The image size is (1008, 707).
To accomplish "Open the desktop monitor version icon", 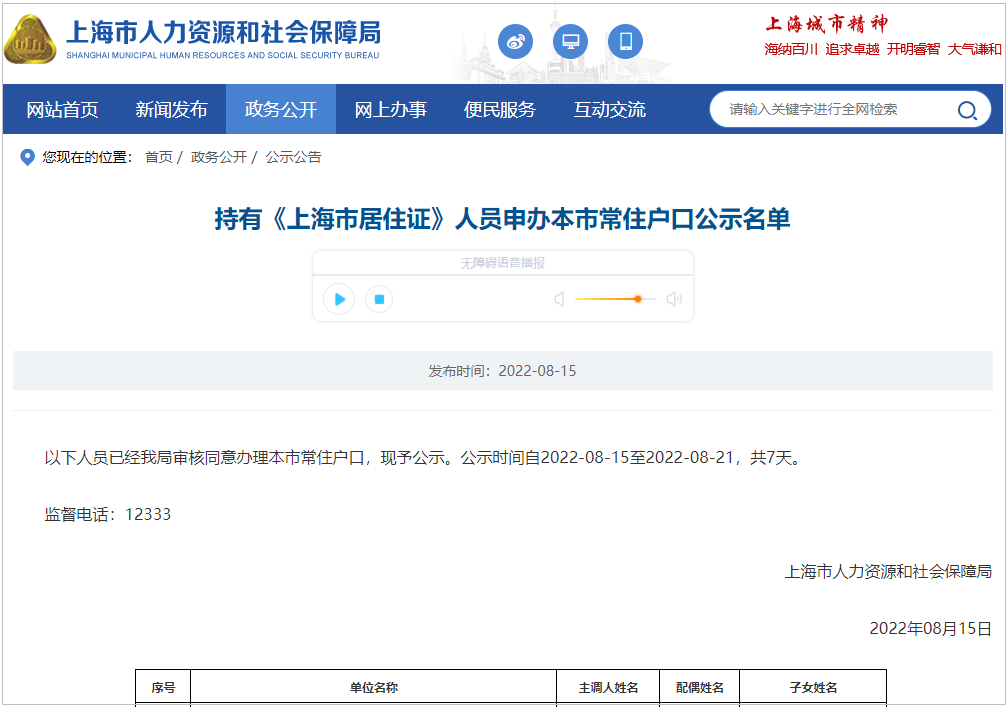I will [570, 42].
